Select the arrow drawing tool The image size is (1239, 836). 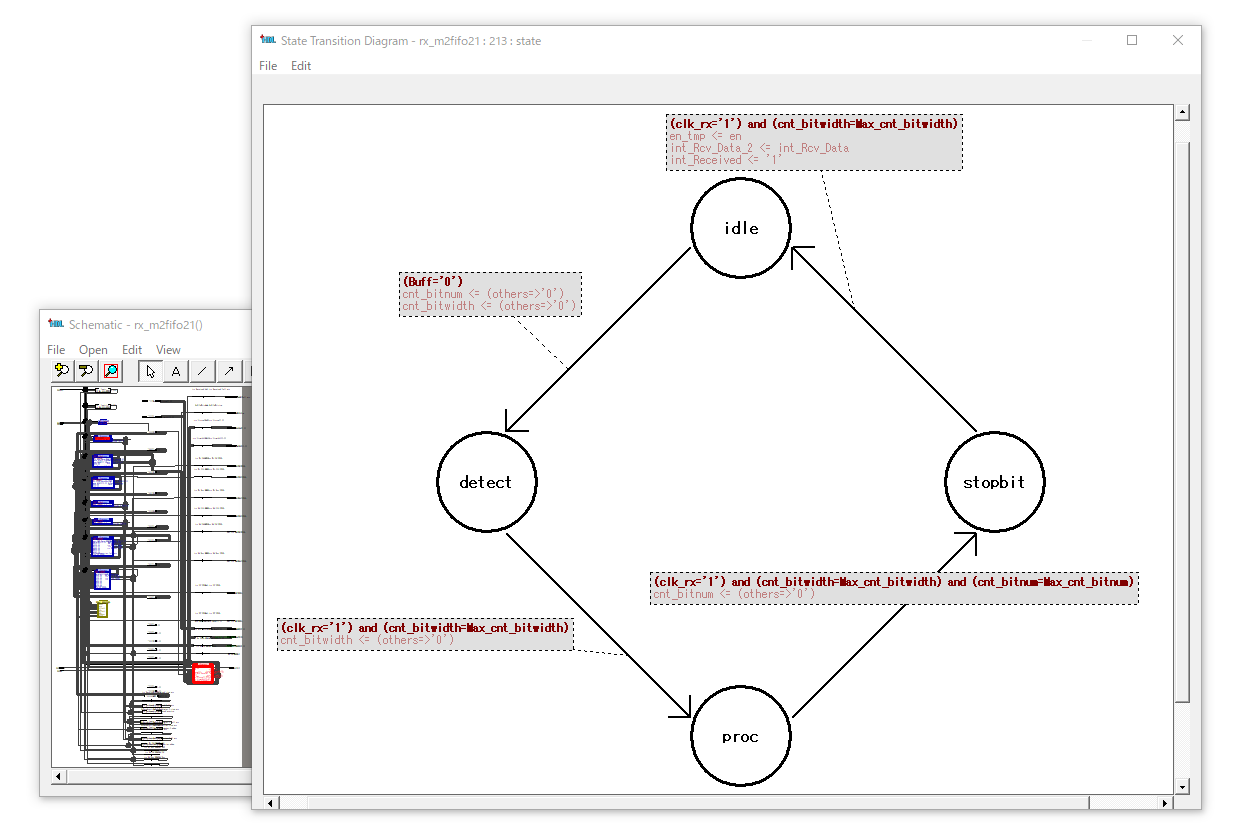coord(228,371)
